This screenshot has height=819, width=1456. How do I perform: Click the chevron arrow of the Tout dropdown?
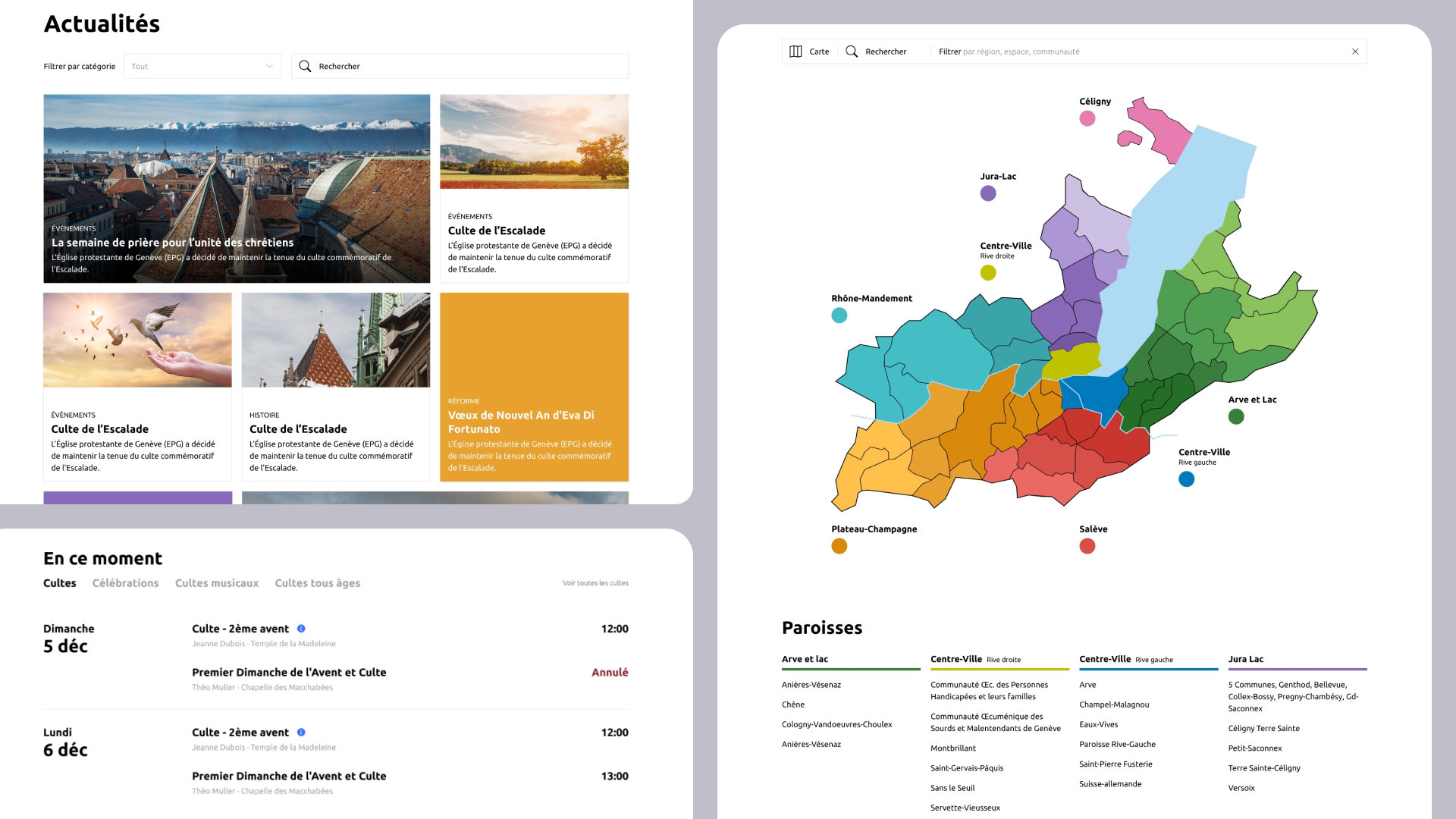(x=269, y=66)
